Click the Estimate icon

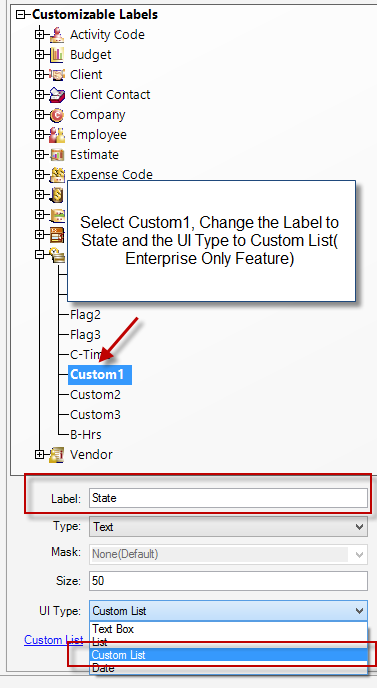57,154
